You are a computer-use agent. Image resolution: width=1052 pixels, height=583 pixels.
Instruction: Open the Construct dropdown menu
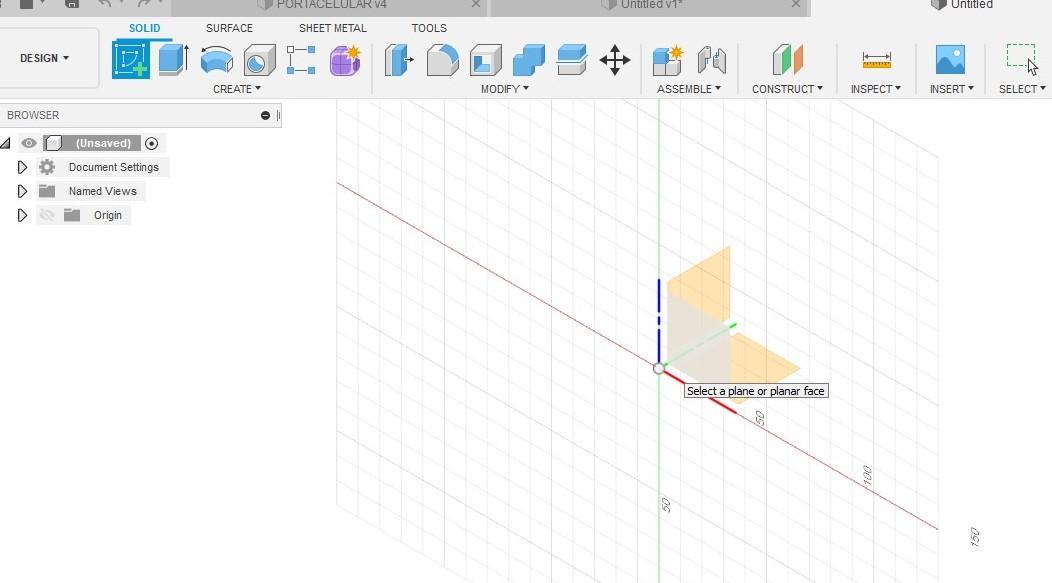(787, 89)
